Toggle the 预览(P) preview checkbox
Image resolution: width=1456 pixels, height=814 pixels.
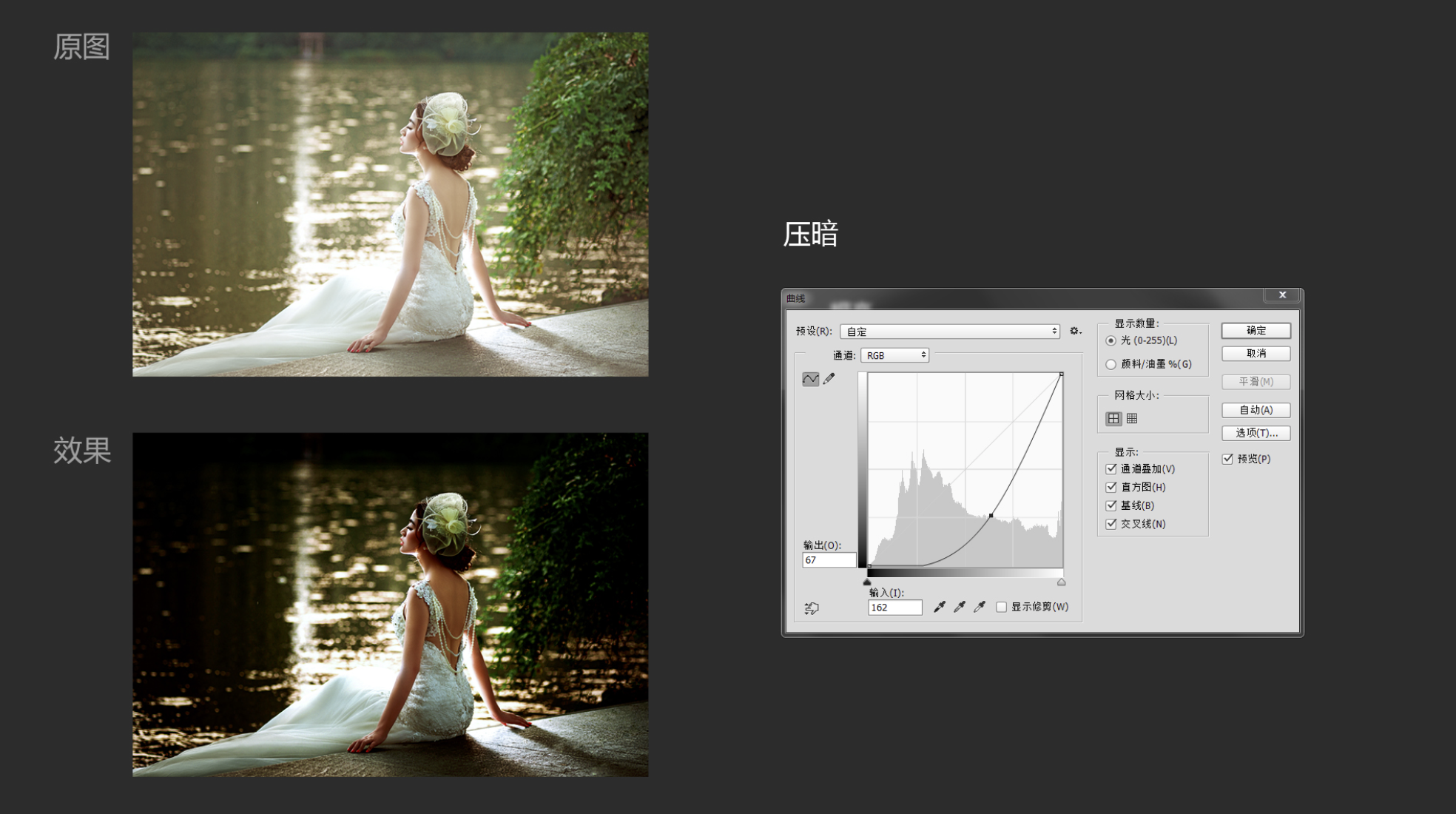[1228, 459]
